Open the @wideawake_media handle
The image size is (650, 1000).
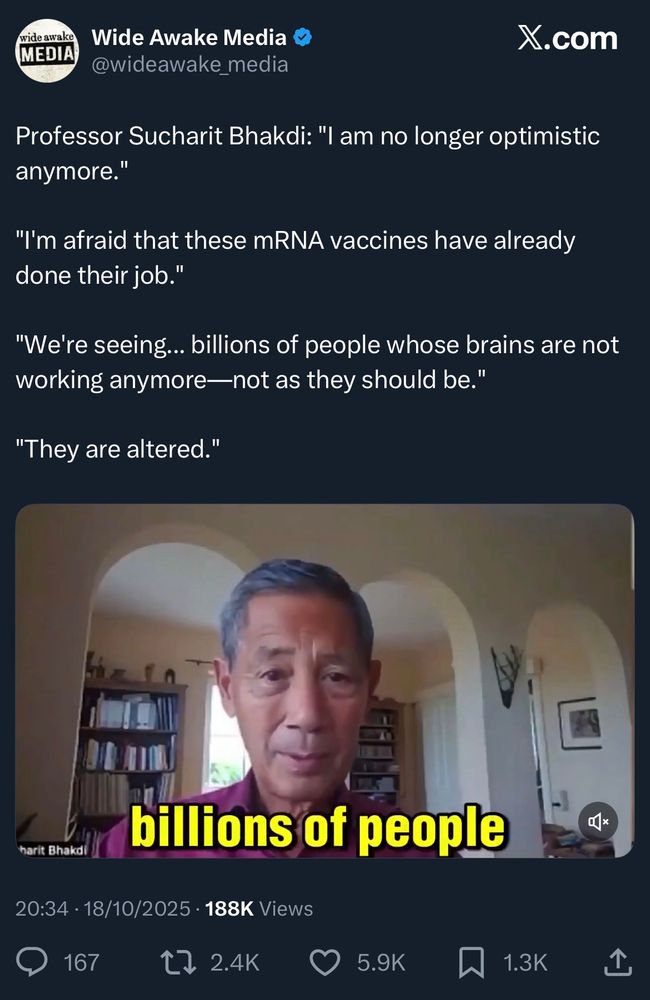pos(190,64)
